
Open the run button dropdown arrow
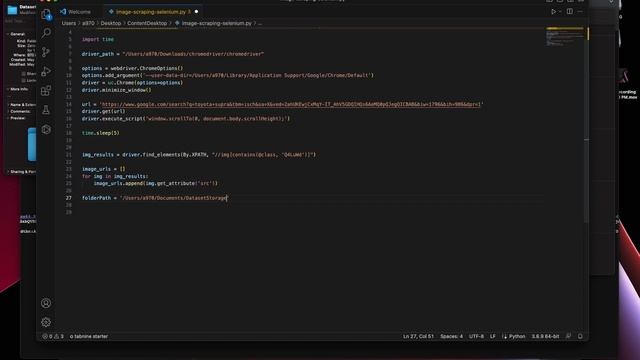tap(560, 12)
